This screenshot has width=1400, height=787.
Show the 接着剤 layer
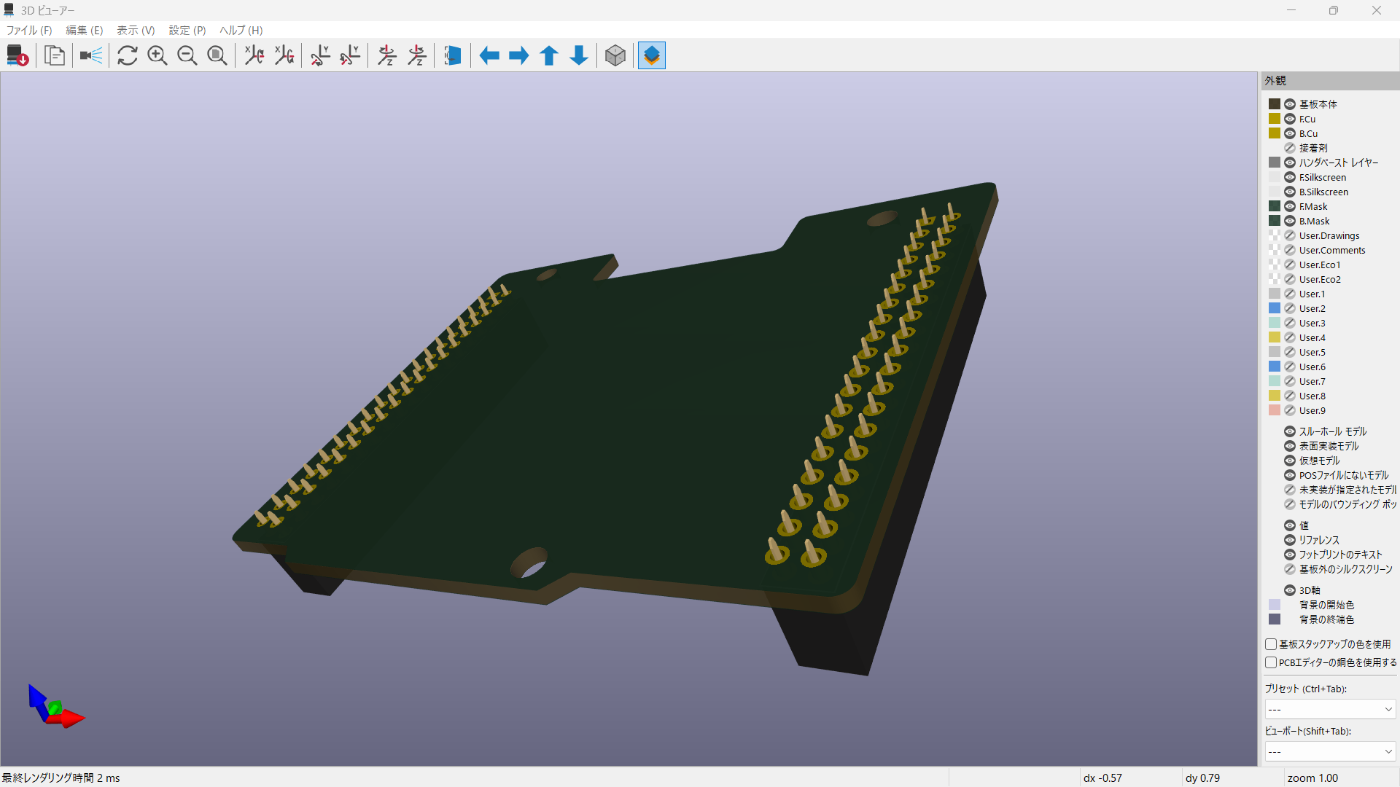(1290, 148)
